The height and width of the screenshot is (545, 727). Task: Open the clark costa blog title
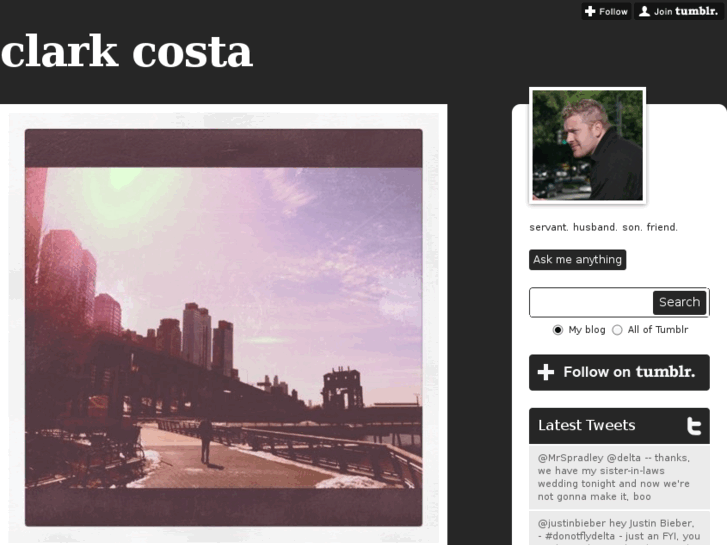(127, 51)
